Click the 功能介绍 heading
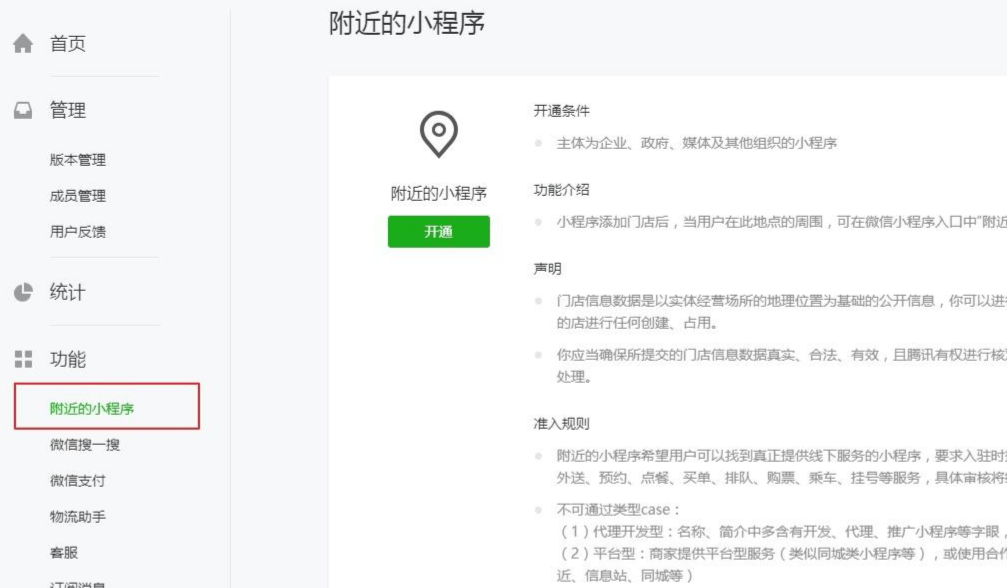The image size is (1007, 588). click(561, 190)
